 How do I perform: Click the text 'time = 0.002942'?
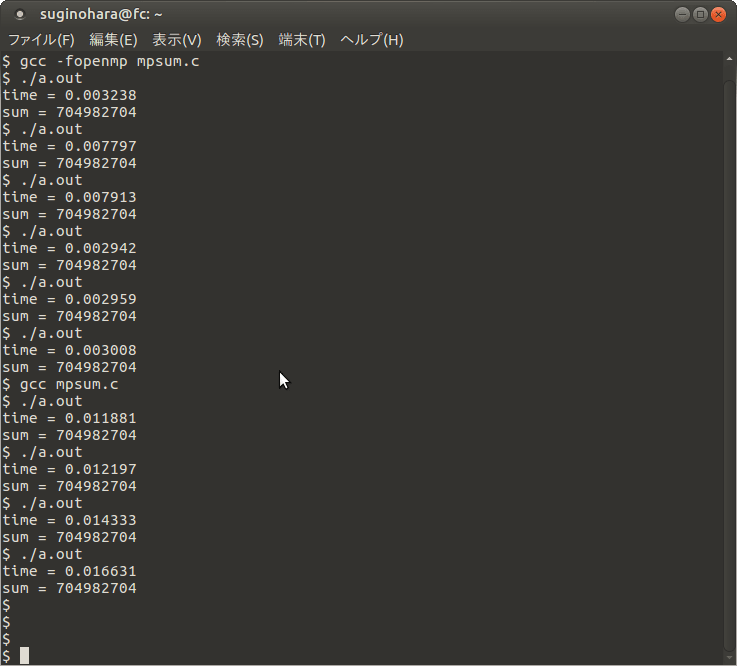click(x=70, y=248)
